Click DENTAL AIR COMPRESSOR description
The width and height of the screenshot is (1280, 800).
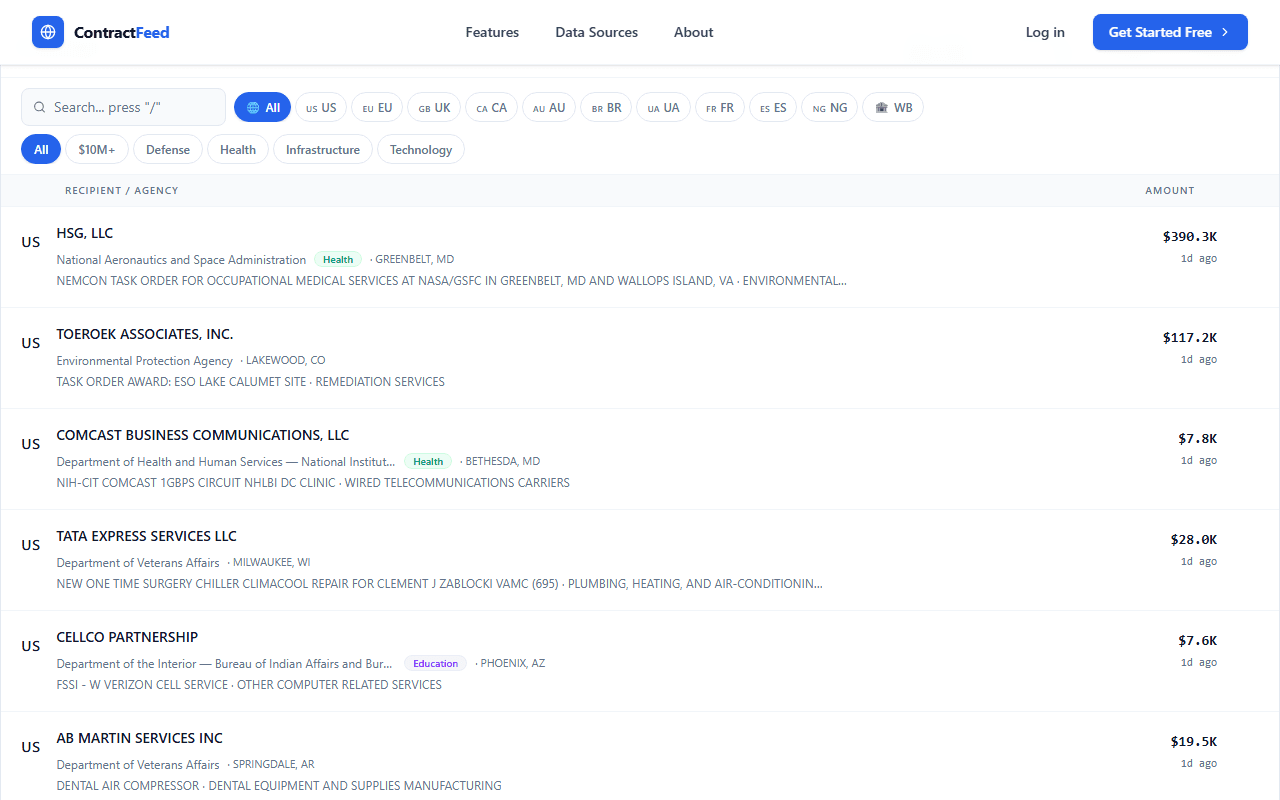click(x=279, y=786)
